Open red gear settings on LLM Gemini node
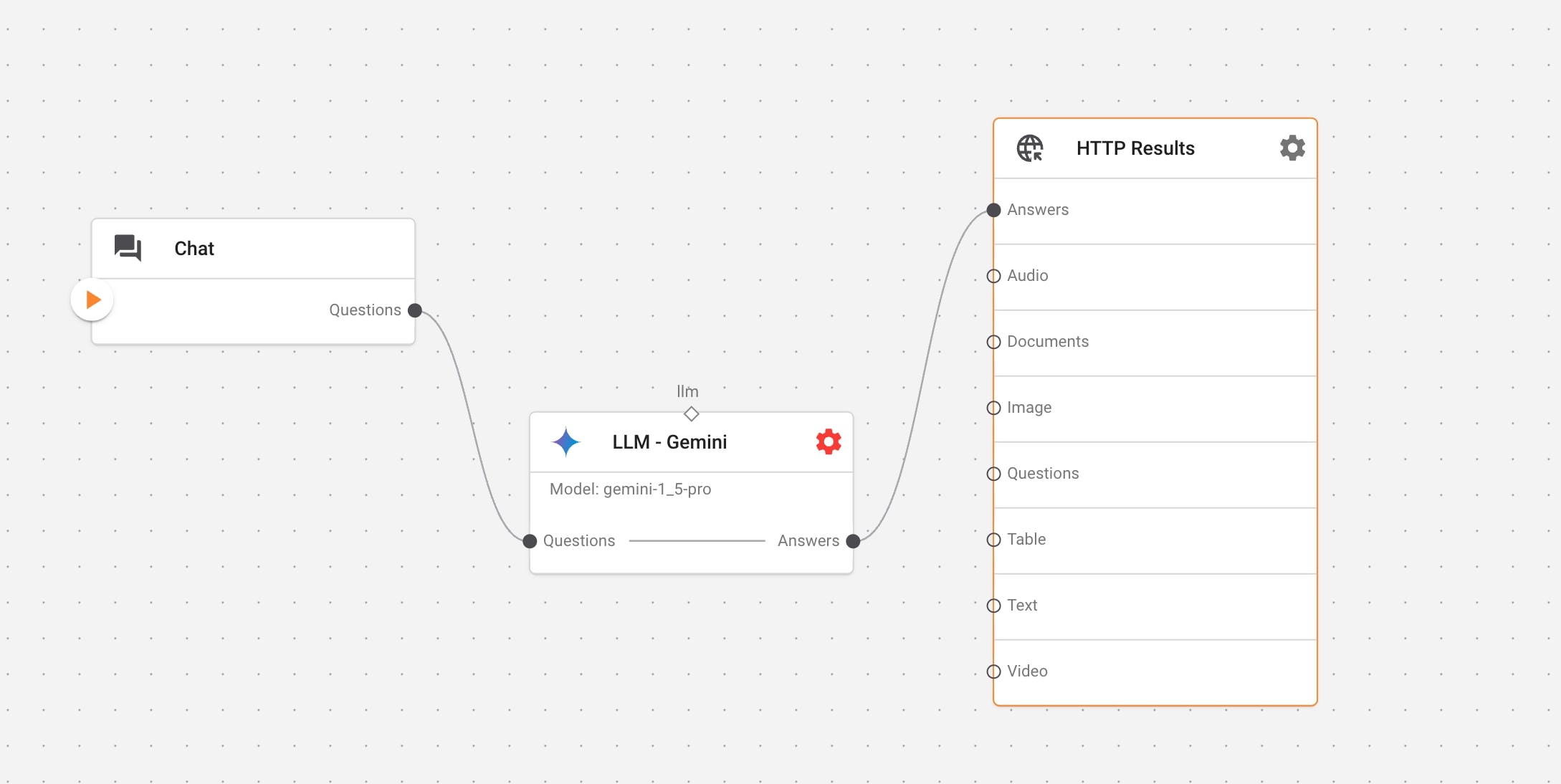This screenshot has width=1561, height=784. tap(829, 442)
